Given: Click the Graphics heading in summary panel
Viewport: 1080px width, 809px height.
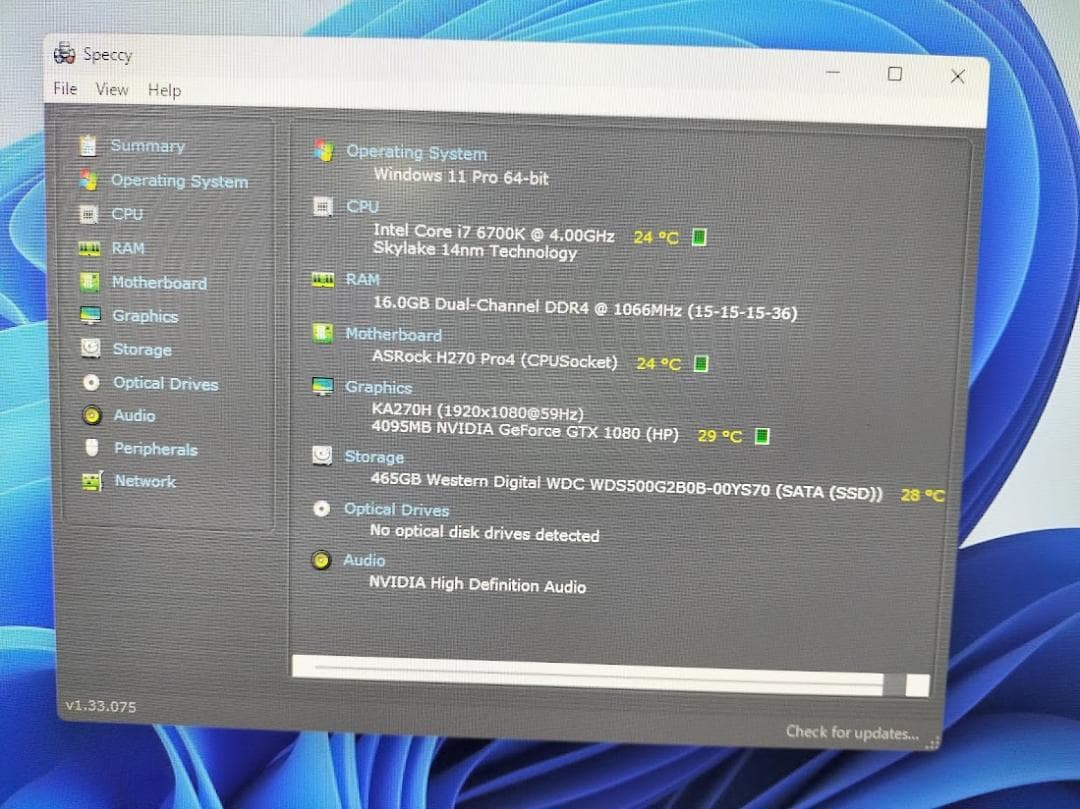Looking at the screenshot, I should pyautogui.click(x=378, y=387).
